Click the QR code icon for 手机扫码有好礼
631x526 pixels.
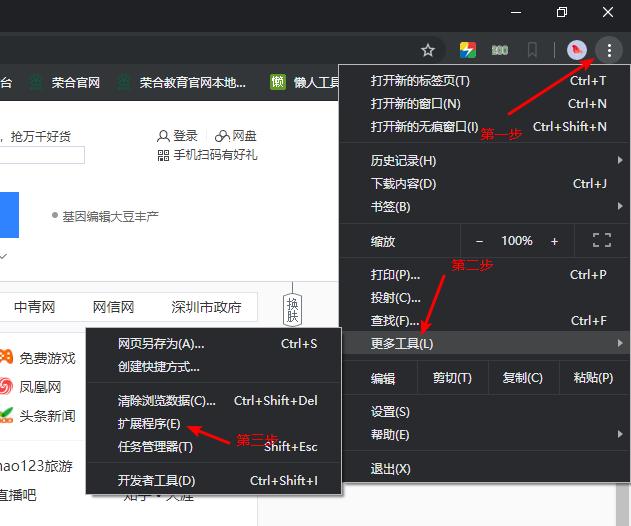coord(163,155)
